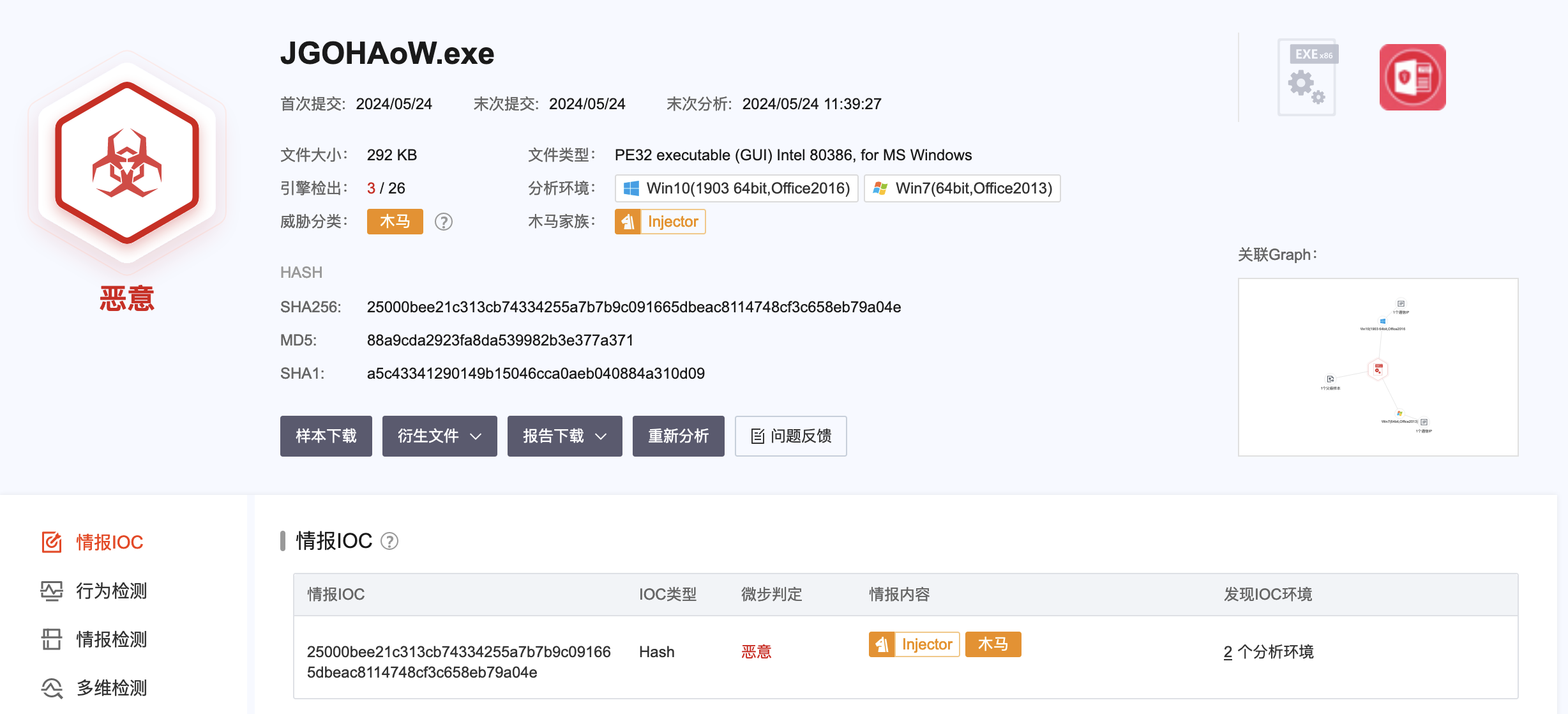Click the feedback document icon in 问题反馈
The width and height of the screenshot is (1568, 714).
click(758, 436)
